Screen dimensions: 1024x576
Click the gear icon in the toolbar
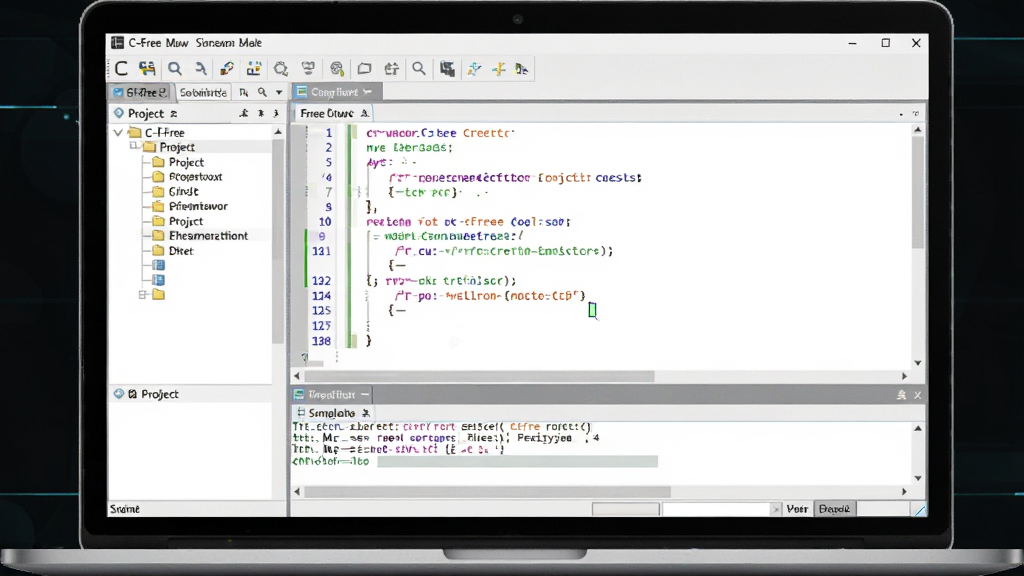click(281, 69)
